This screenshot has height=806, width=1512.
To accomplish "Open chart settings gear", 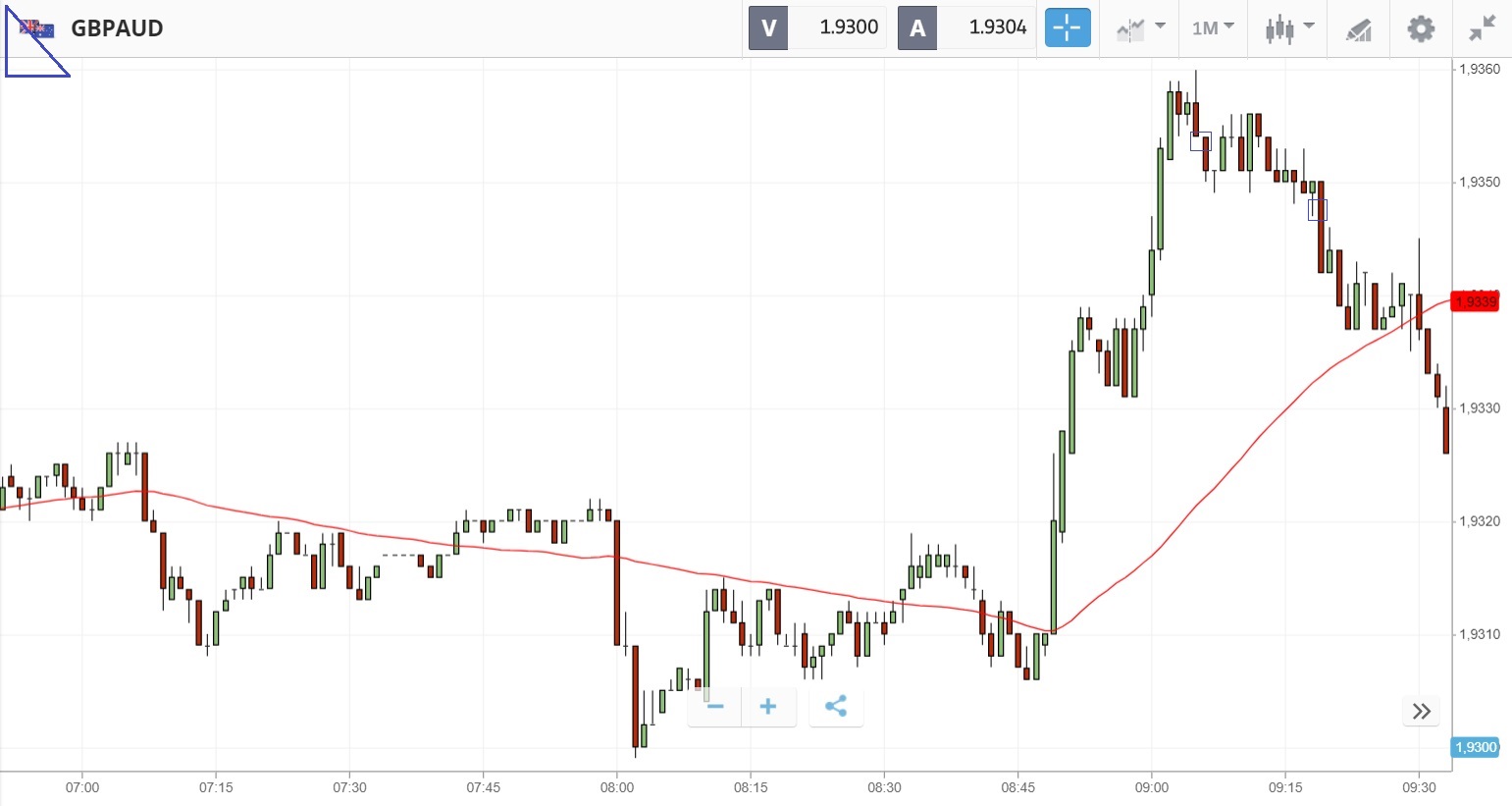I will click(1420, 28).
